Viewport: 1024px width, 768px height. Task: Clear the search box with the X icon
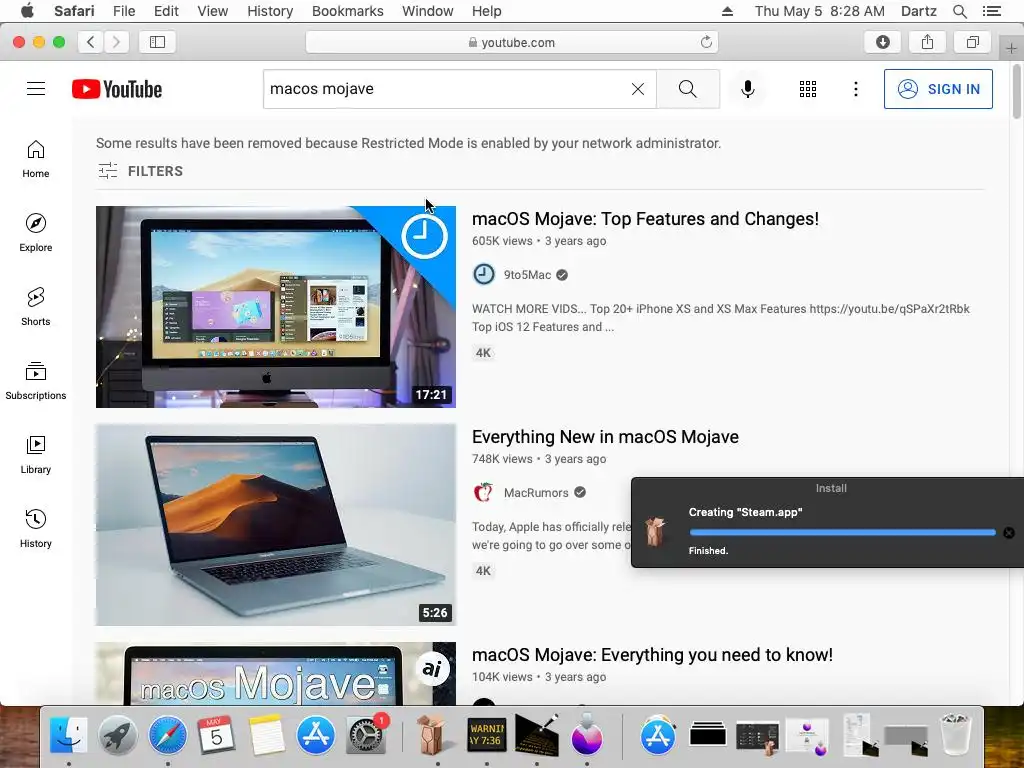638,89
